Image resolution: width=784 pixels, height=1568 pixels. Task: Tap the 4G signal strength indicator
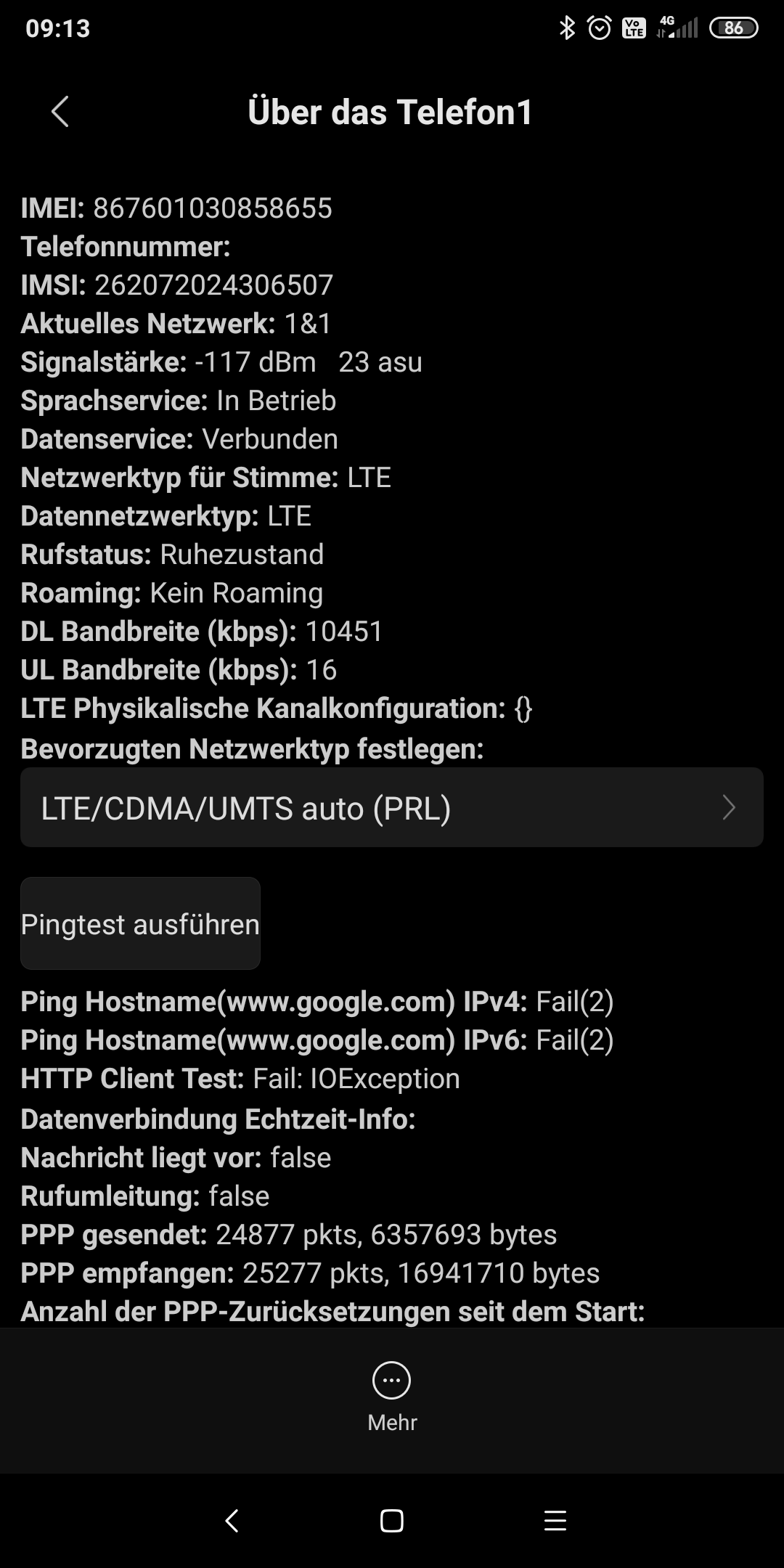677,27
